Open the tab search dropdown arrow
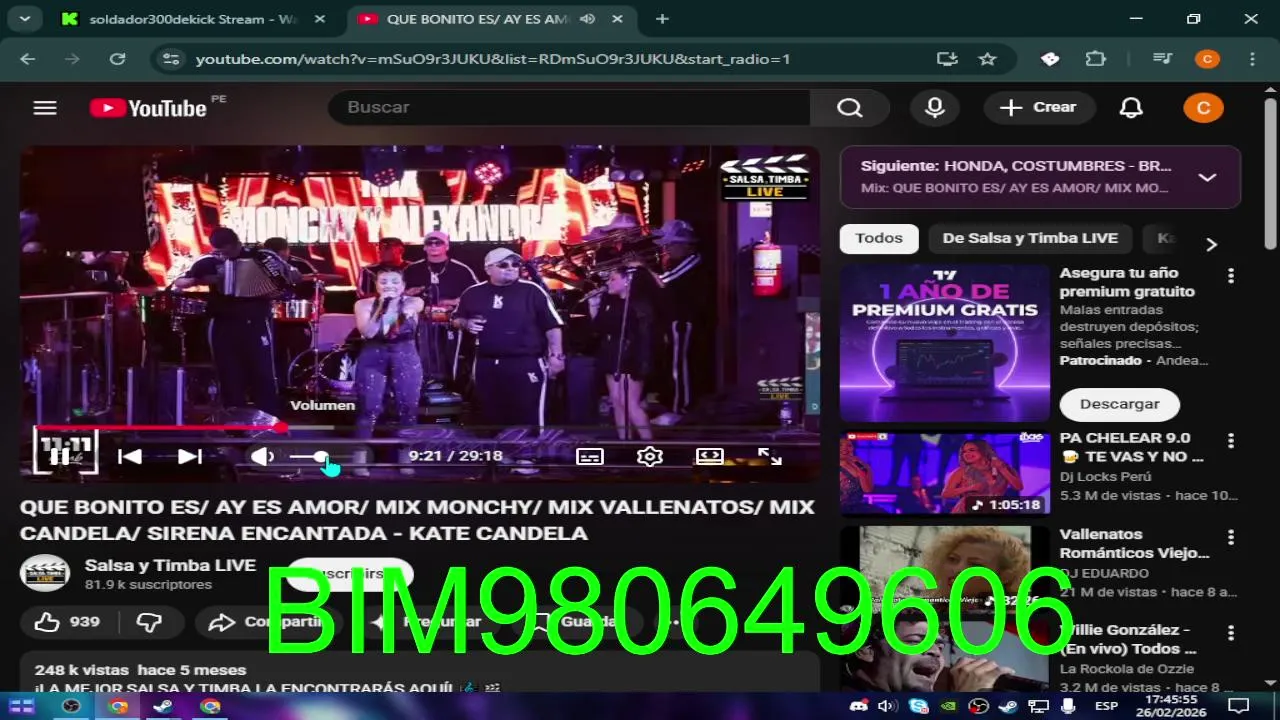 coord(24,19)
